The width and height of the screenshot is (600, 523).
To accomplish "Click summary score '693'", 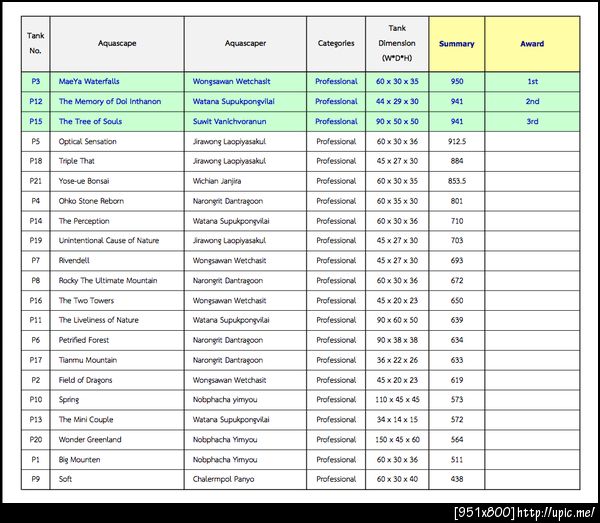I will point(457,261).
